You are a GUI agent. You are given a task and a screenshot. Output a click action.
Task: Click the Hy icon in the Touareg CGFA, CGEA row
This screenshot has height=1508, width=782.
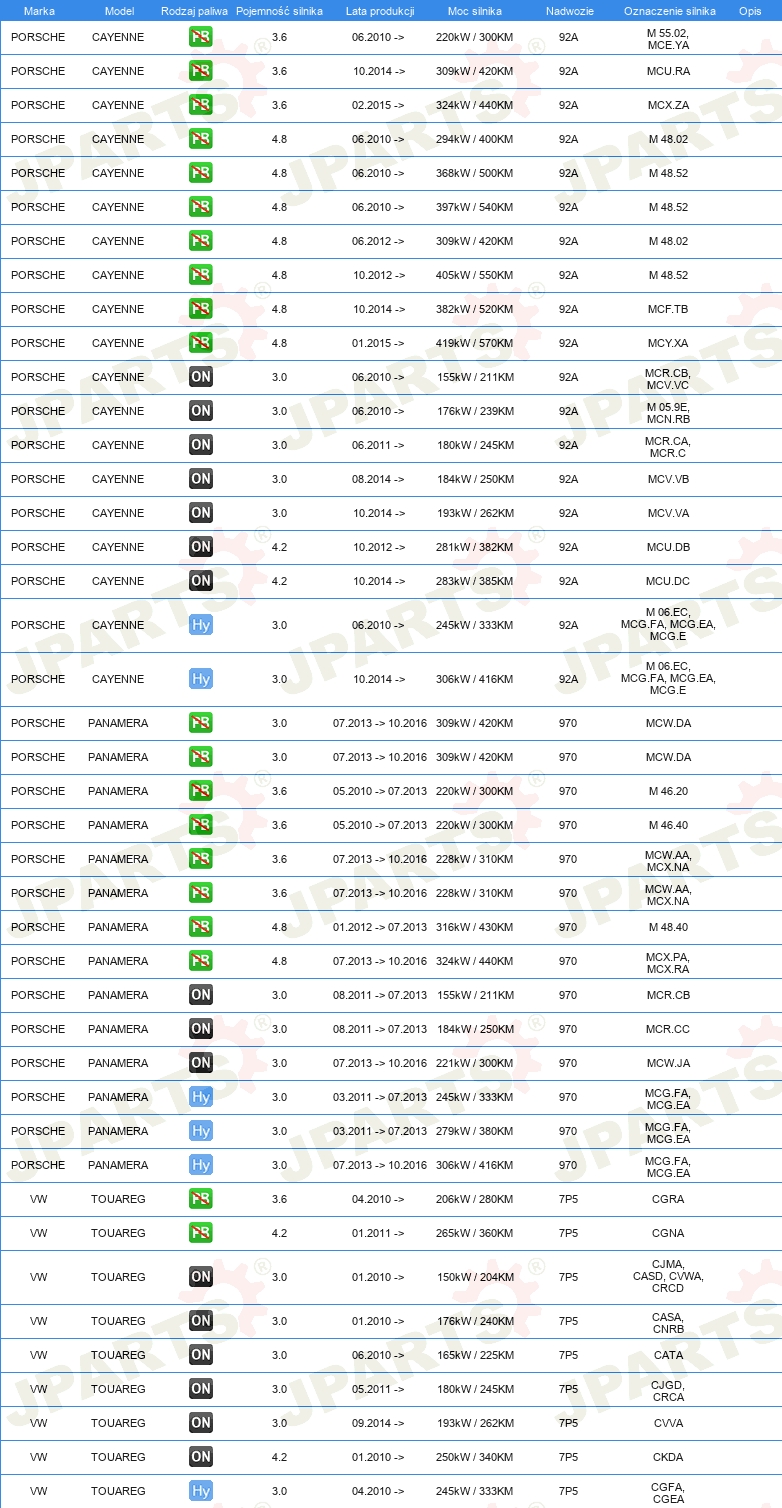coord(201,1491)
